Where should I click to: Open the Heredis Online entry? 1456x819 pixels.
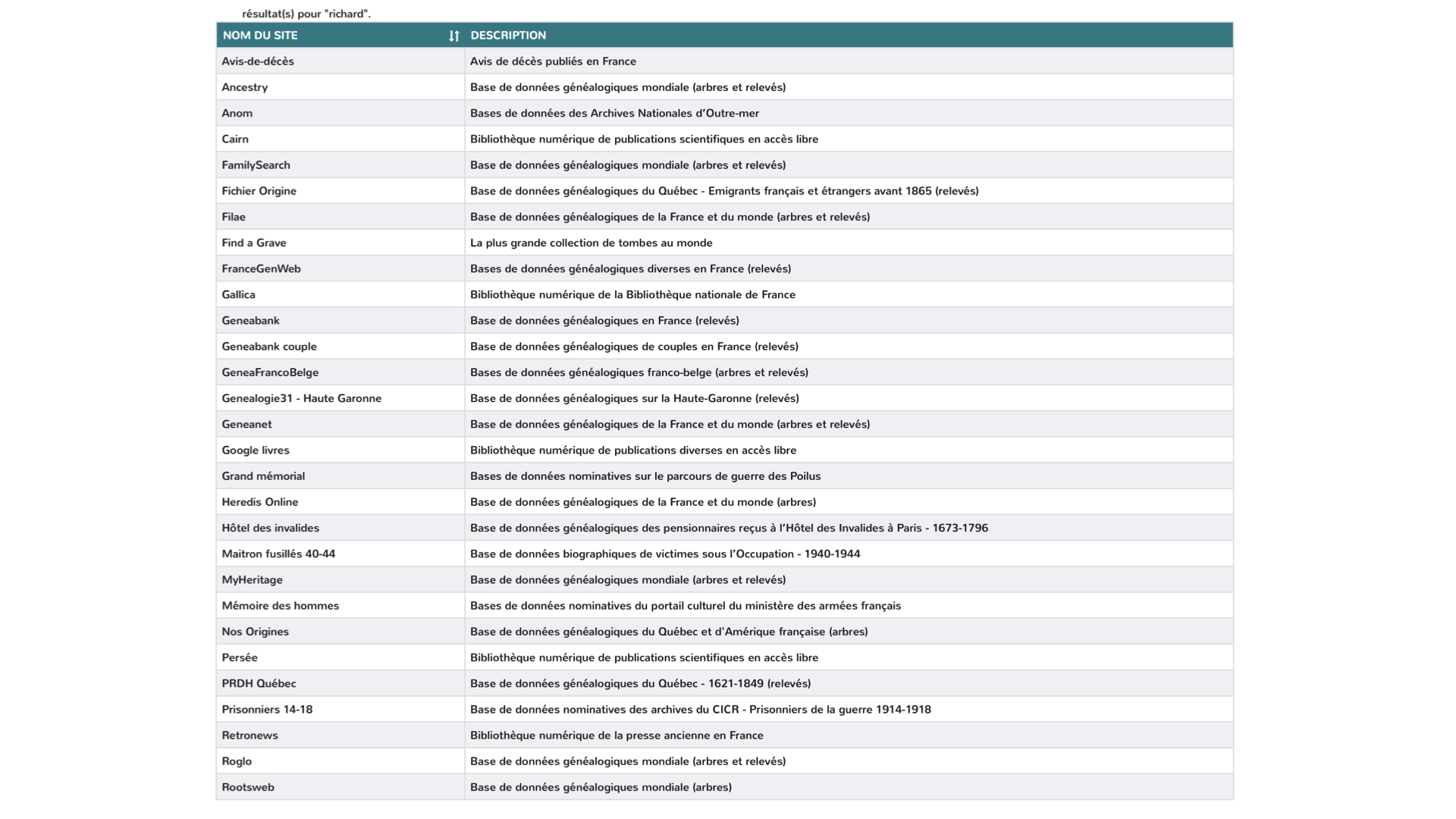pos(260,502)
